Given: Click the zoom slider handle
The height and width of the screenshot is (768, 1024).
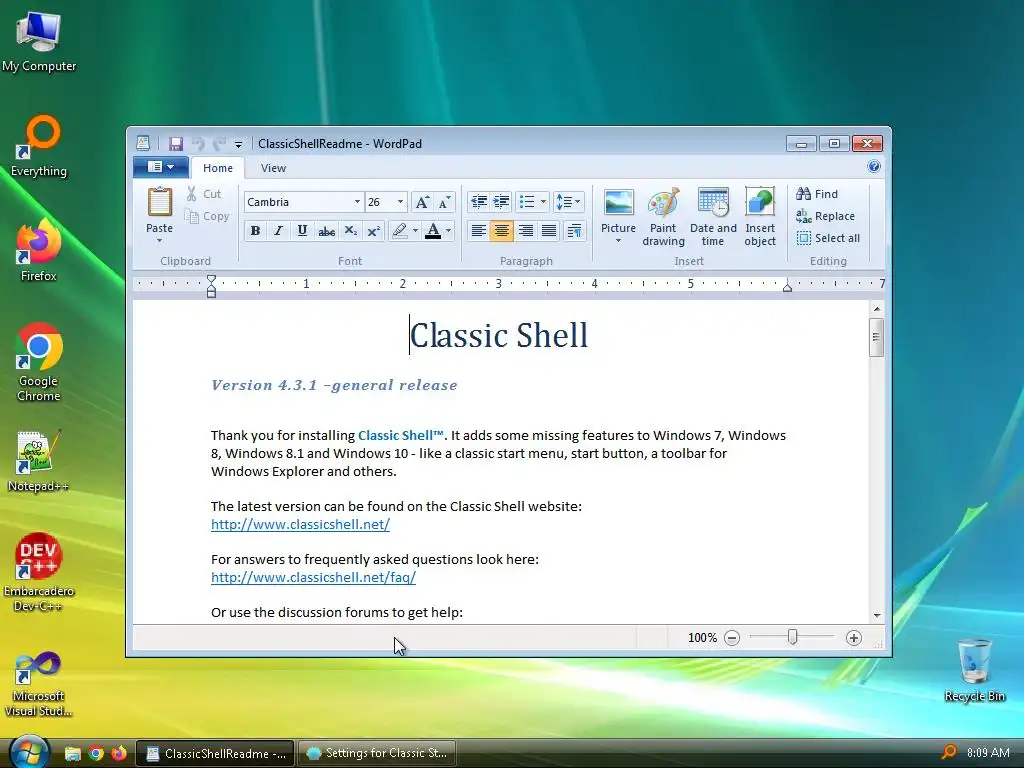Looking at the screenshot, I should (792, 637).
